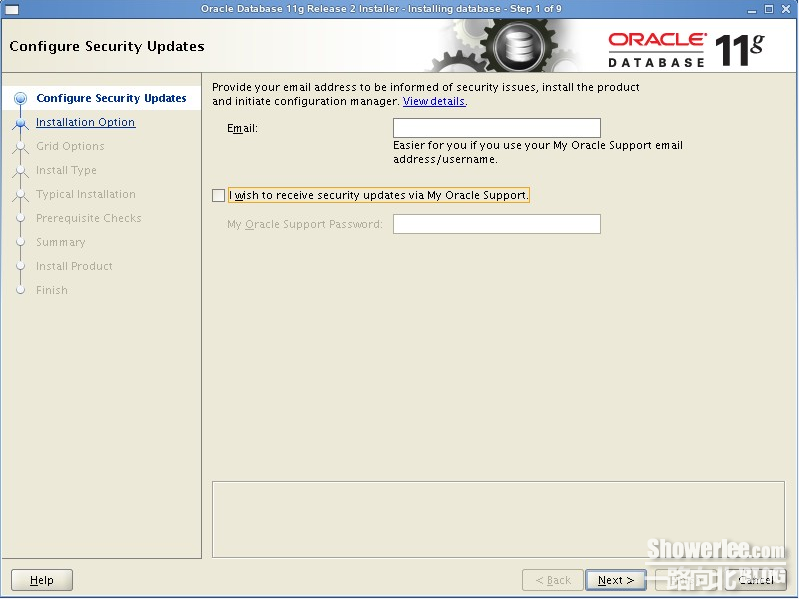Click the Oracle Database 11g logo
This screenshot has width=799, height=599.
click(686, 48)
